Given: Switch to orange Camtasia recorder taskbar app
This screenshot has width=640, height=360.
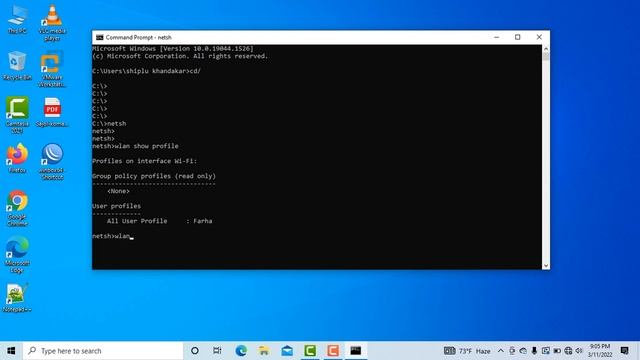Looking at the screenshot, I should pos(333,351).
